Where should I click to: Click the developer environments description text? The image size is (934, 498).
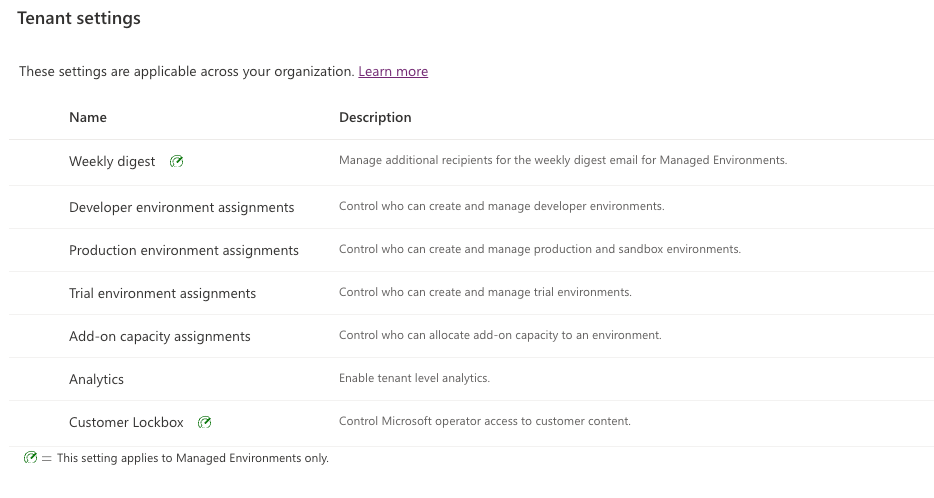point(502,206)
